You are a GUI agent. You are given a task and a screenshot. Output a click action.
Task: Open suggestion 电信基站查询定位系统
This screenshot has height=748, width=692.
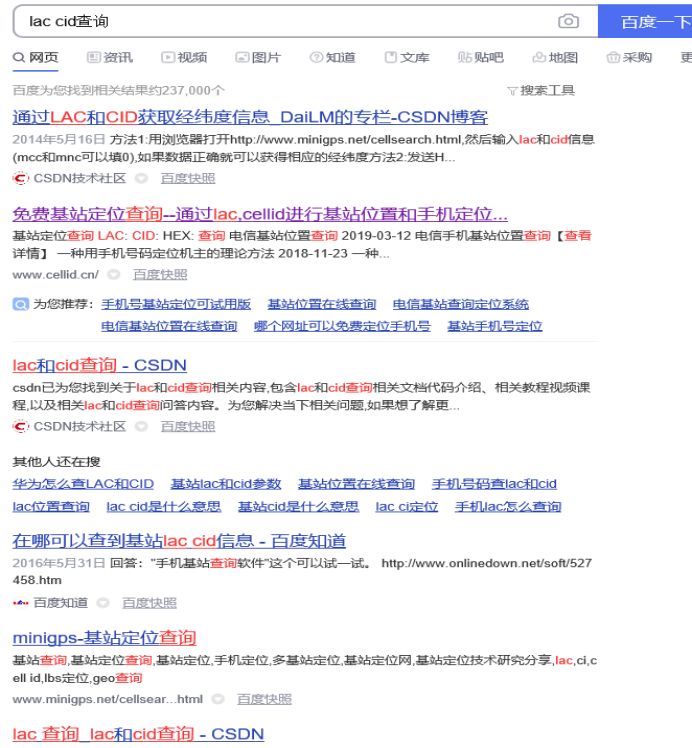point(461,304)
